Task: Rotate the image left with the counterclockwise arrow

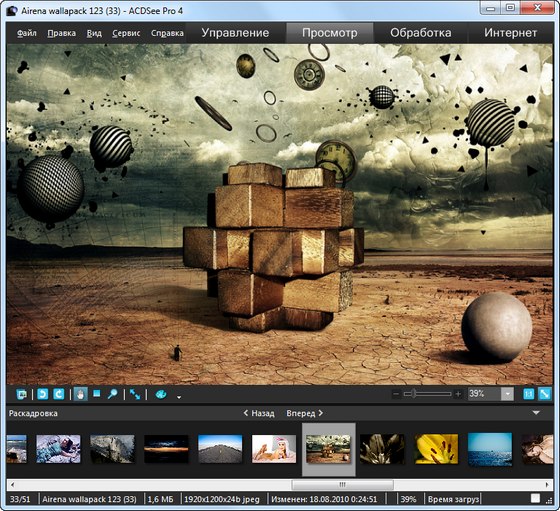Action: point(42,394)
